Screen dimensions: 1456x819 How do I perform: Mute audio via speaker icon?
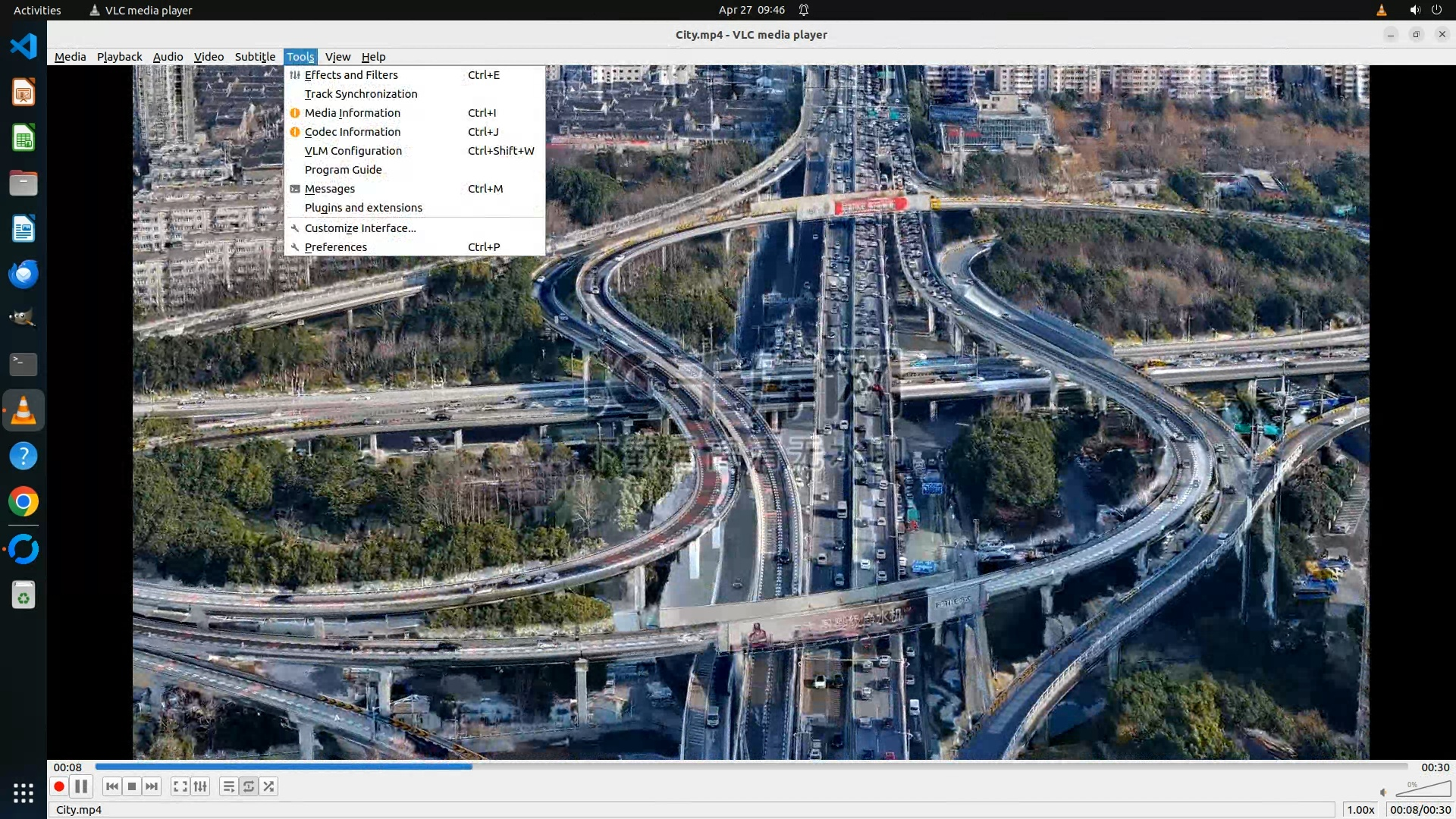[x=1383, y=792]
